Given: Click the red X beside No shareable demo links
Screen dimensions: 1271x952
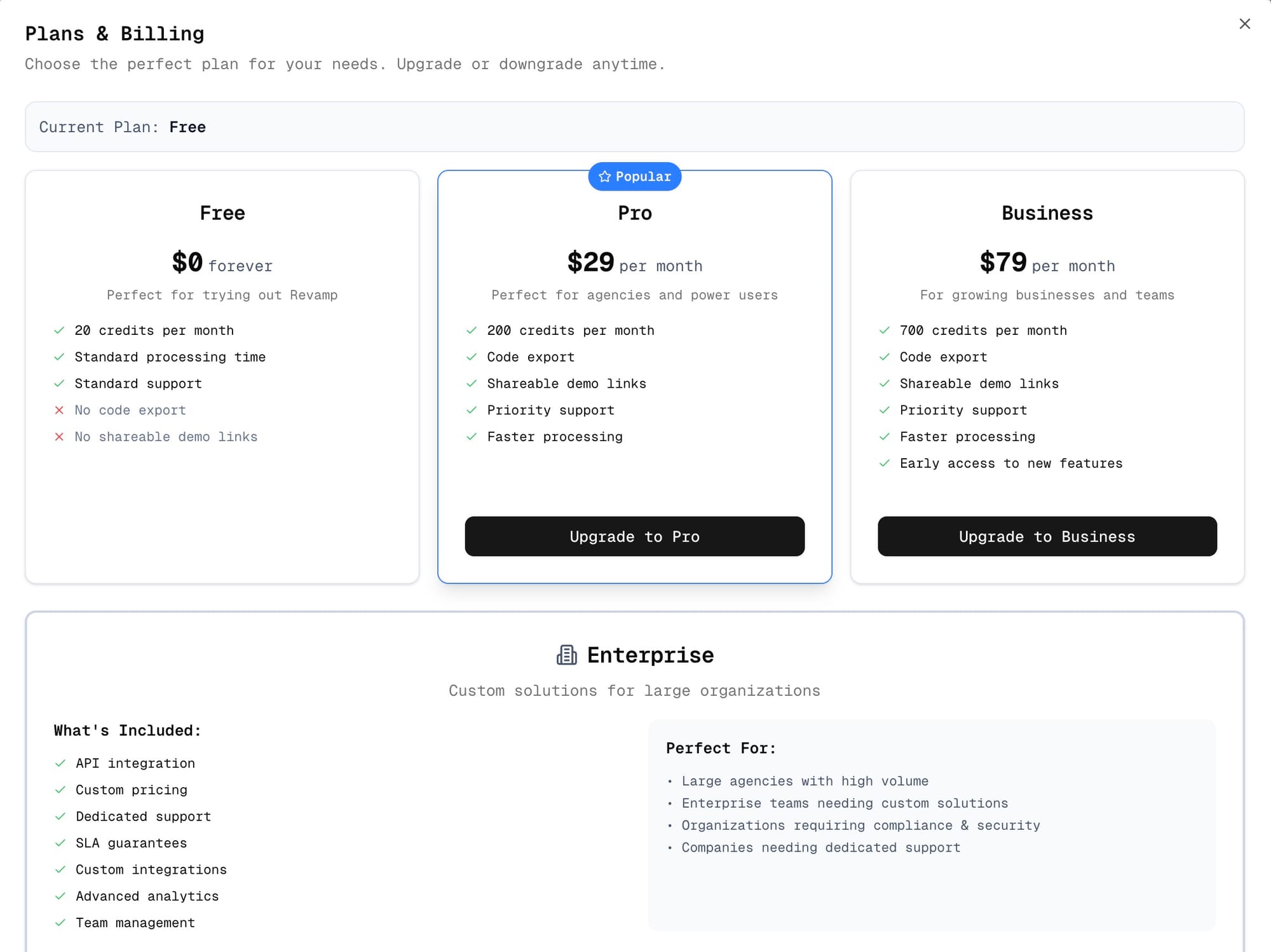Looking at the screenshot, I should 59,437.
